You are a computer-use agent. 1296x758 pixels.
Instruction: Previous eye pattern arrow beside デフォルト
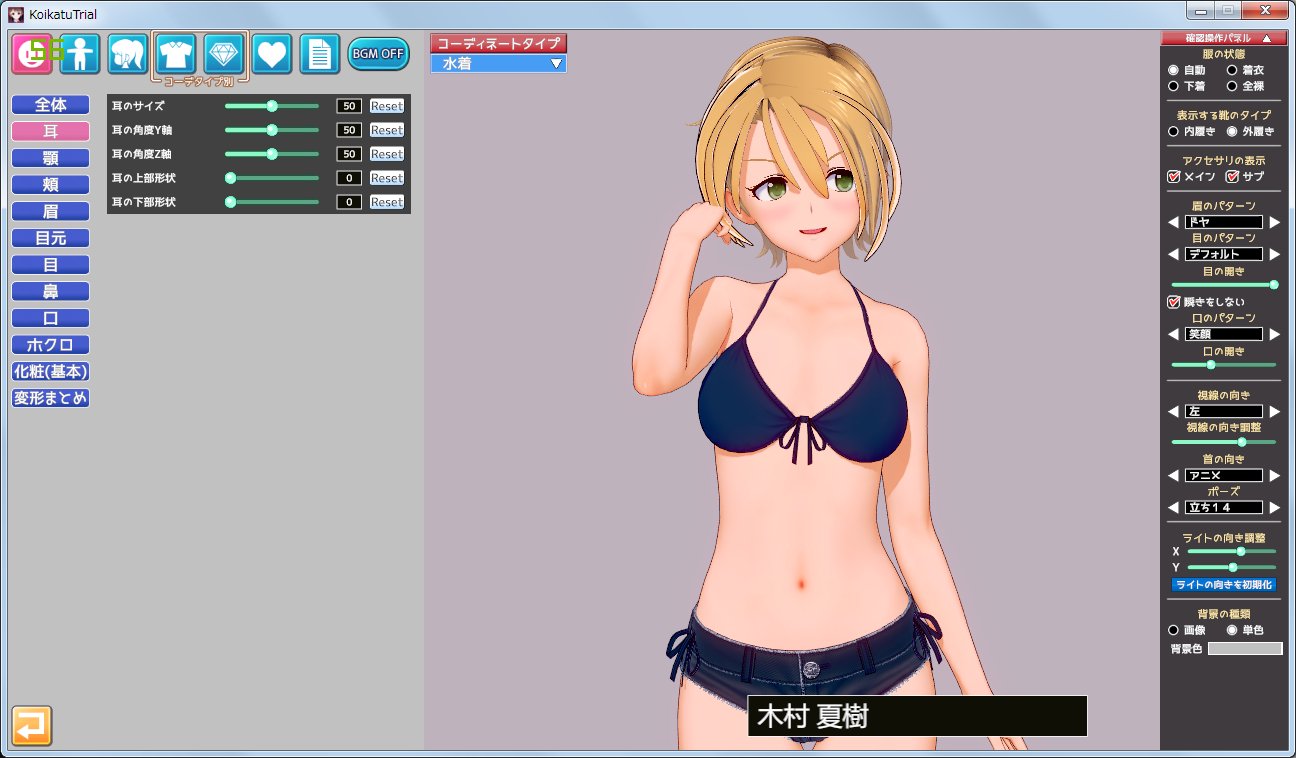pos(1174,254)
